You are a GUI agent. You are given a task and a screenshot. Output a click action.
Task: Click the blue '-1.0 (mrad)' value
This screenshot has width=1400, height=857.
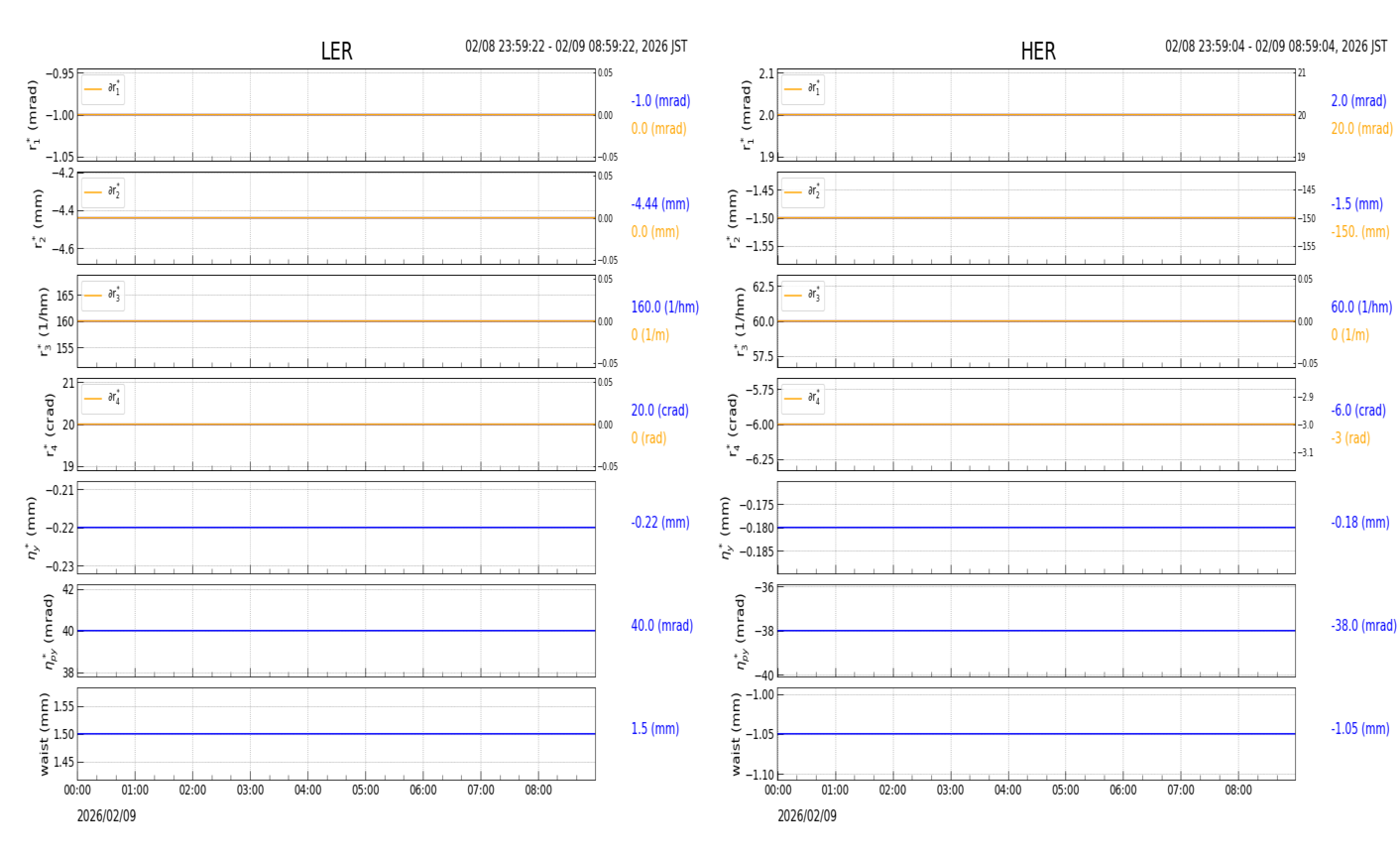click(x=660, y=101)
